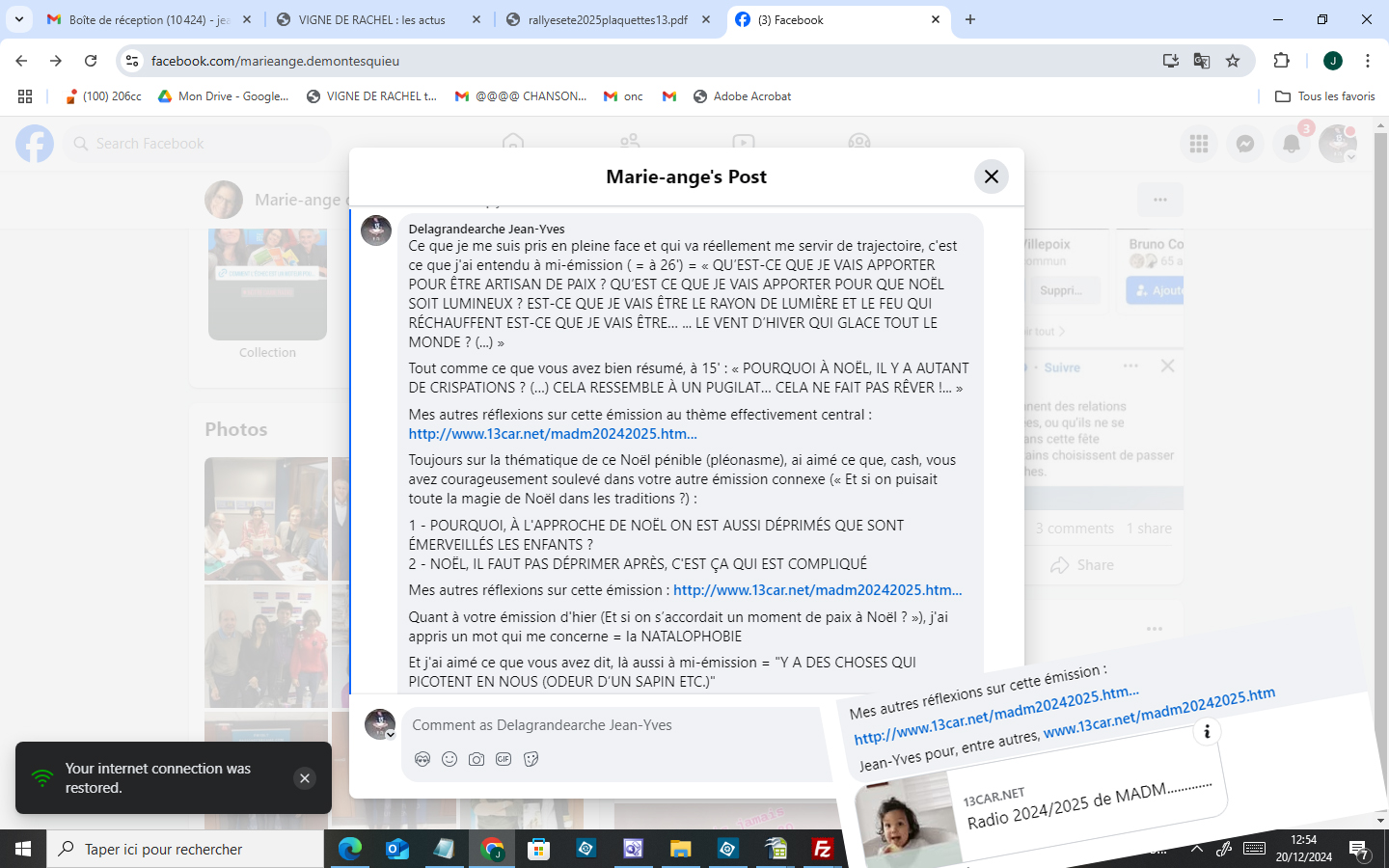Open the Facebook menu grid icon
1389x868 pixels.
pos(1199,144)
